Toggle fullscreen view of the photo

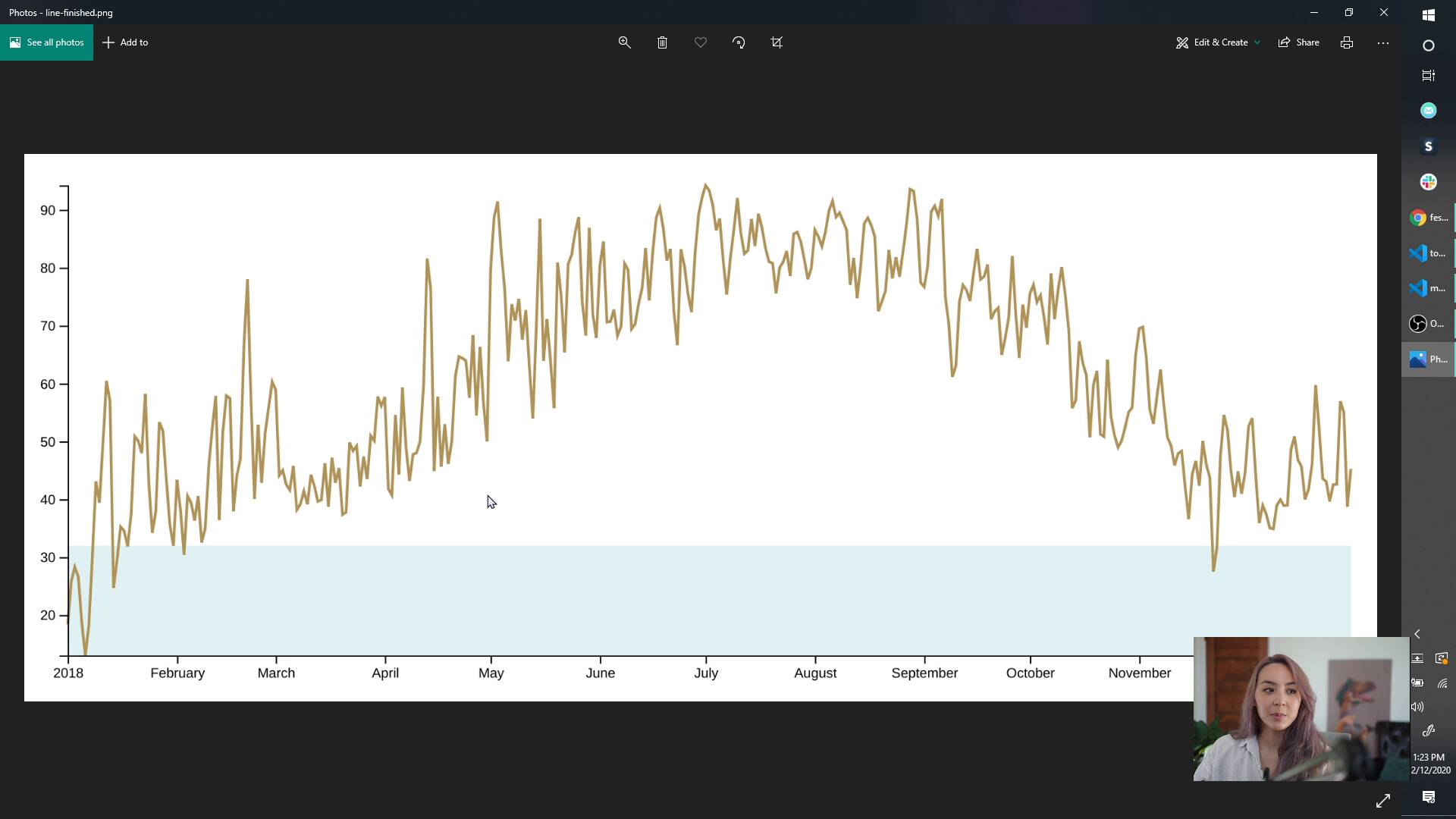point(1383,800)
